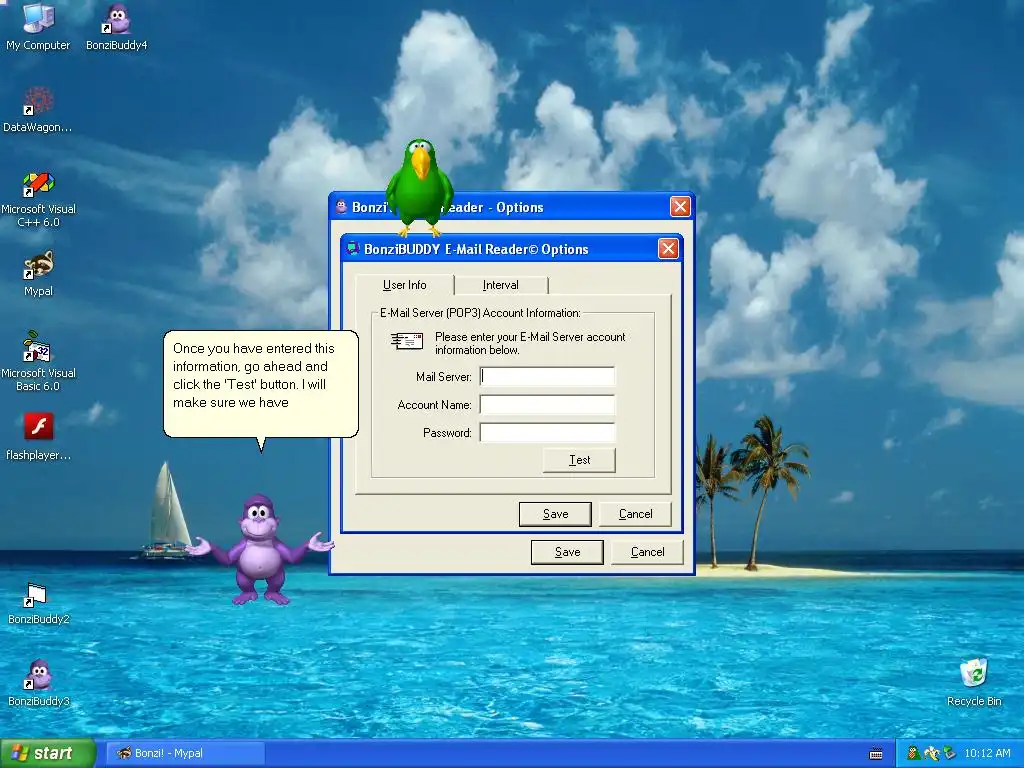This screenshot has width=1024, height=768.
Task: Click Save in the back Options window
Action: (568, 552)
